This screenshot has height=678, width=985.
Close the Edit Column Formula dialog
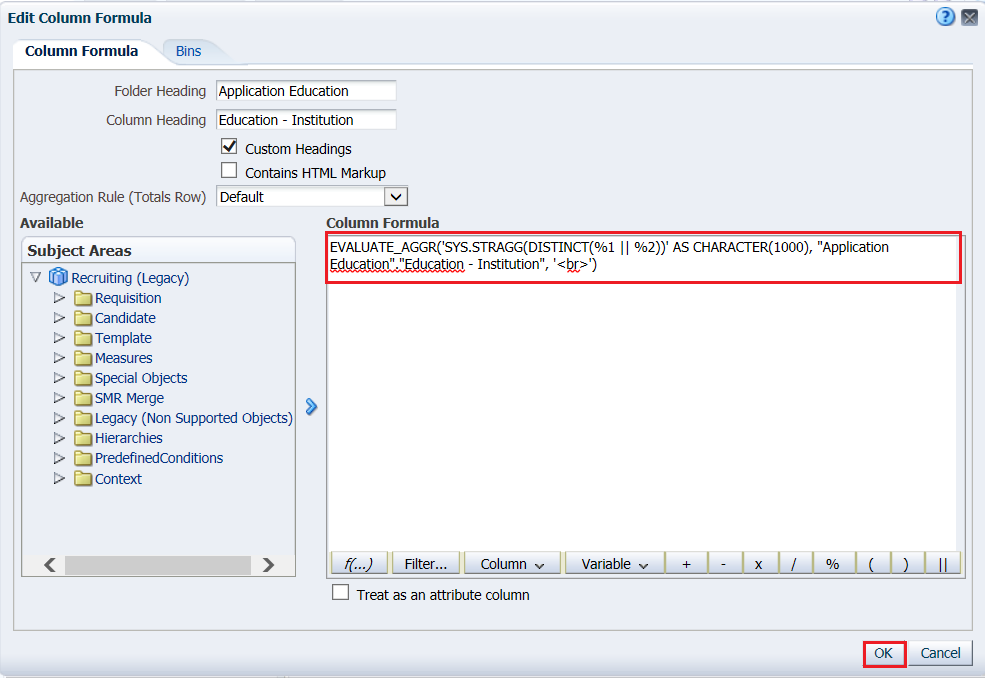point(969,18)
